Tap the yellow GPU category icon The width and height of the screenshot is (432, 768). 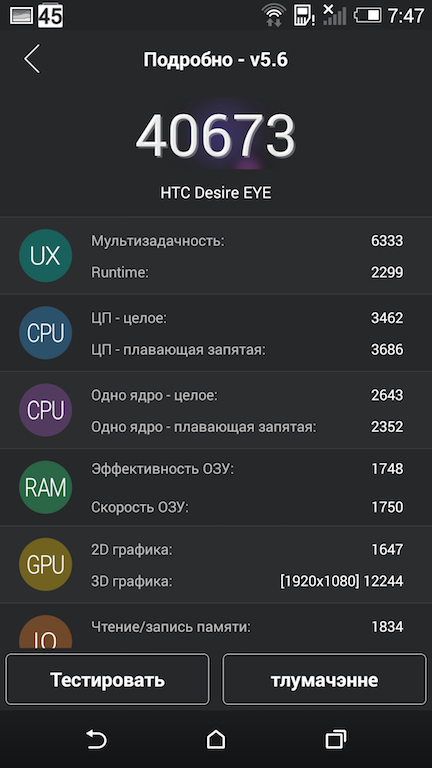click(46, 564)
